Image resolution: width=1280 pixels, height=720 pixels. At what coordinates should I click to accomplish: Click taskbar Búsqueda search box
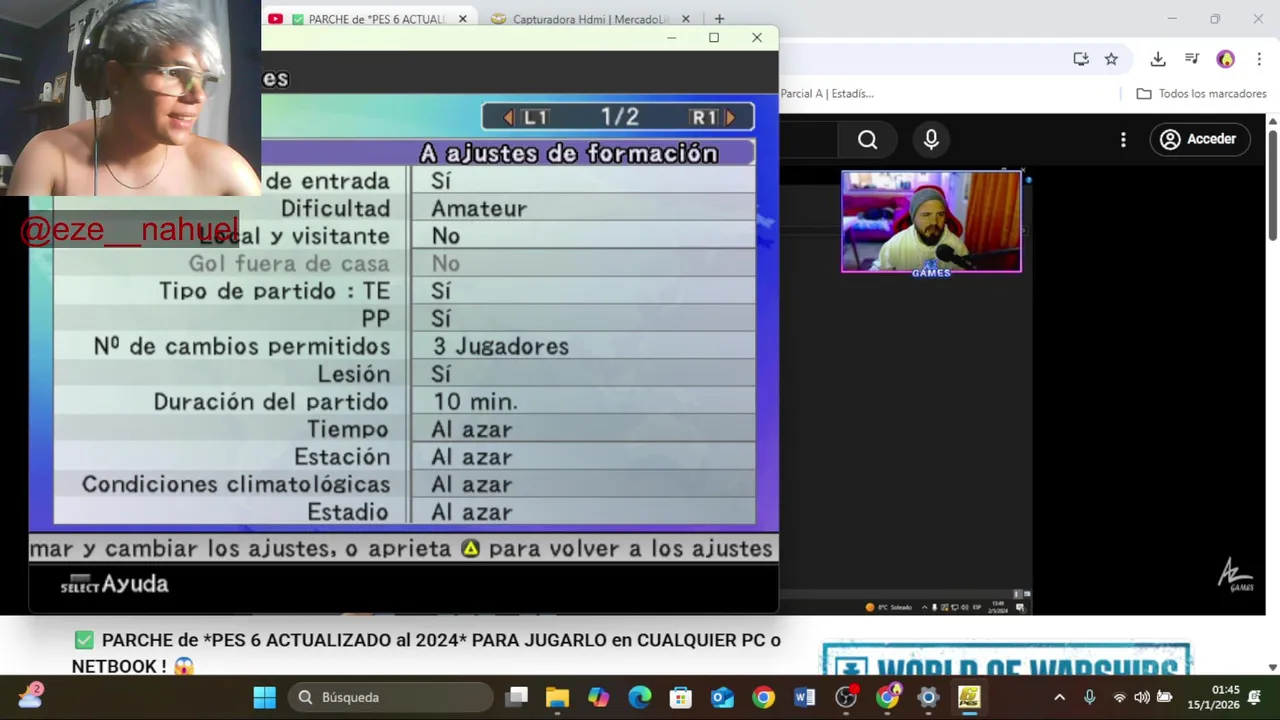tap(392, 697)
